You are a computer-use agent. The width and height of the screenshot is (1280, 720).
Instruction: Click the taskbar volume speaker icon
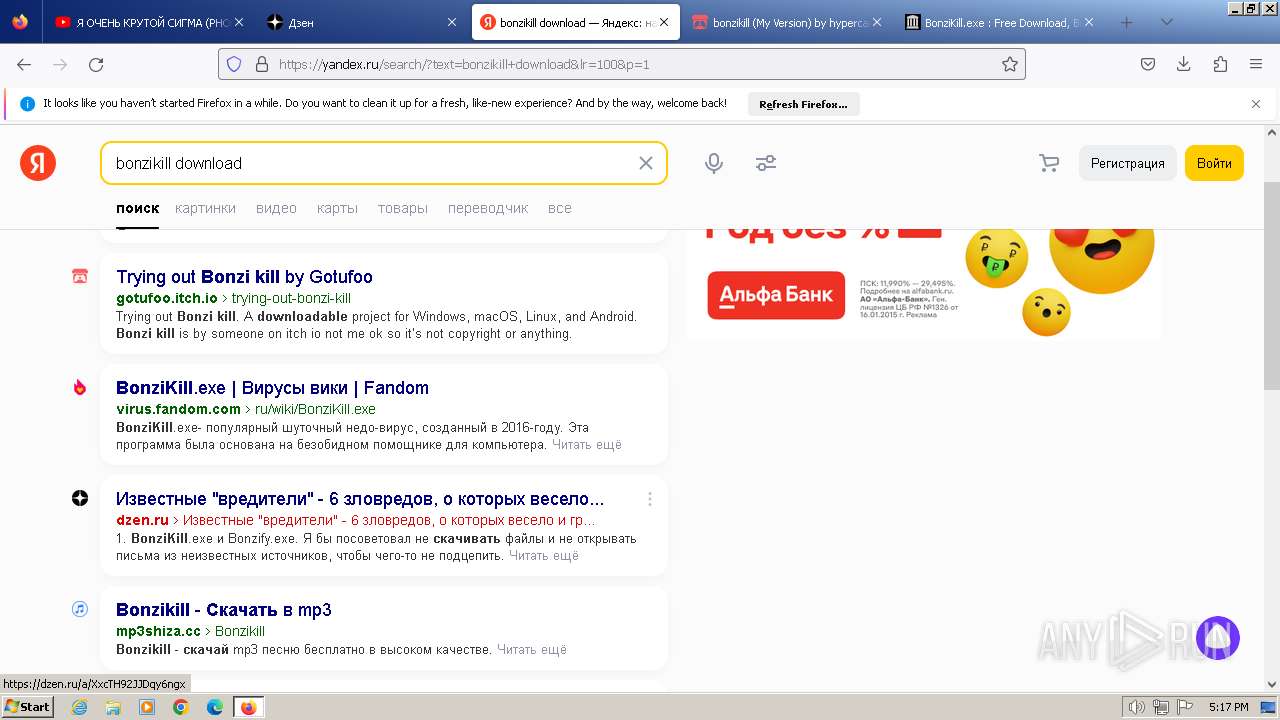coord(1139,707)
